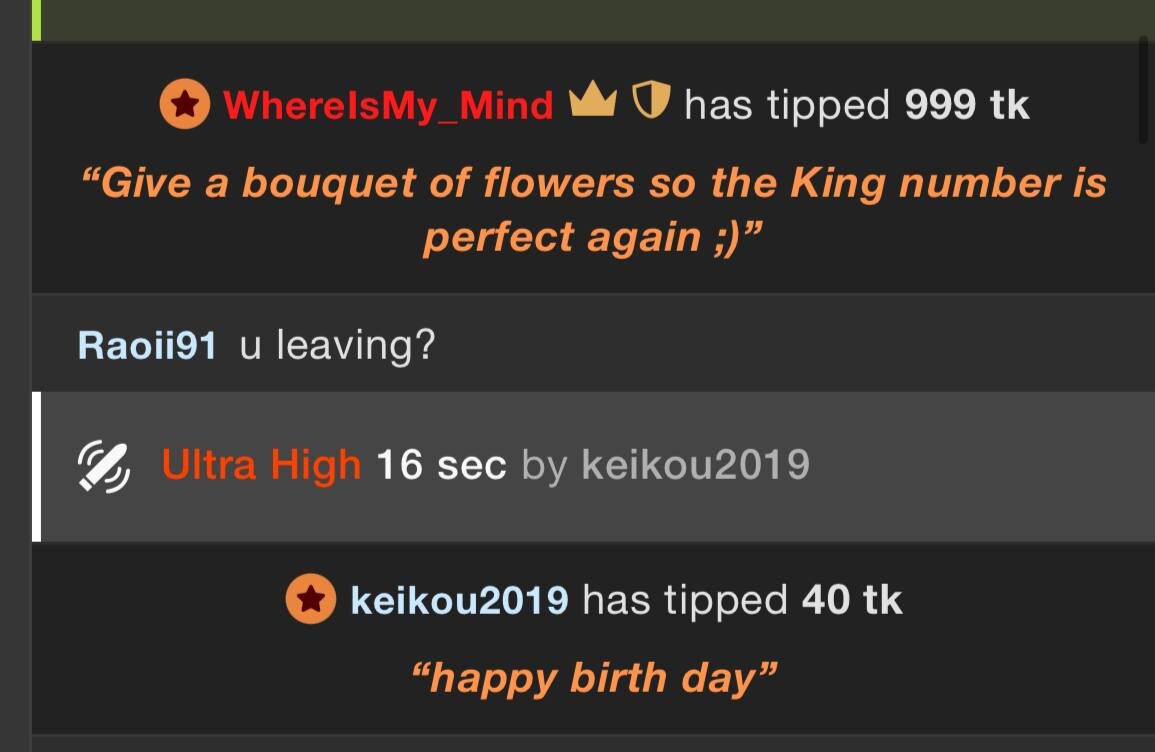Screen dimensions: 1155x752
Task: Click the "u leaving?" chat message
Action: (x=337, y=345)
